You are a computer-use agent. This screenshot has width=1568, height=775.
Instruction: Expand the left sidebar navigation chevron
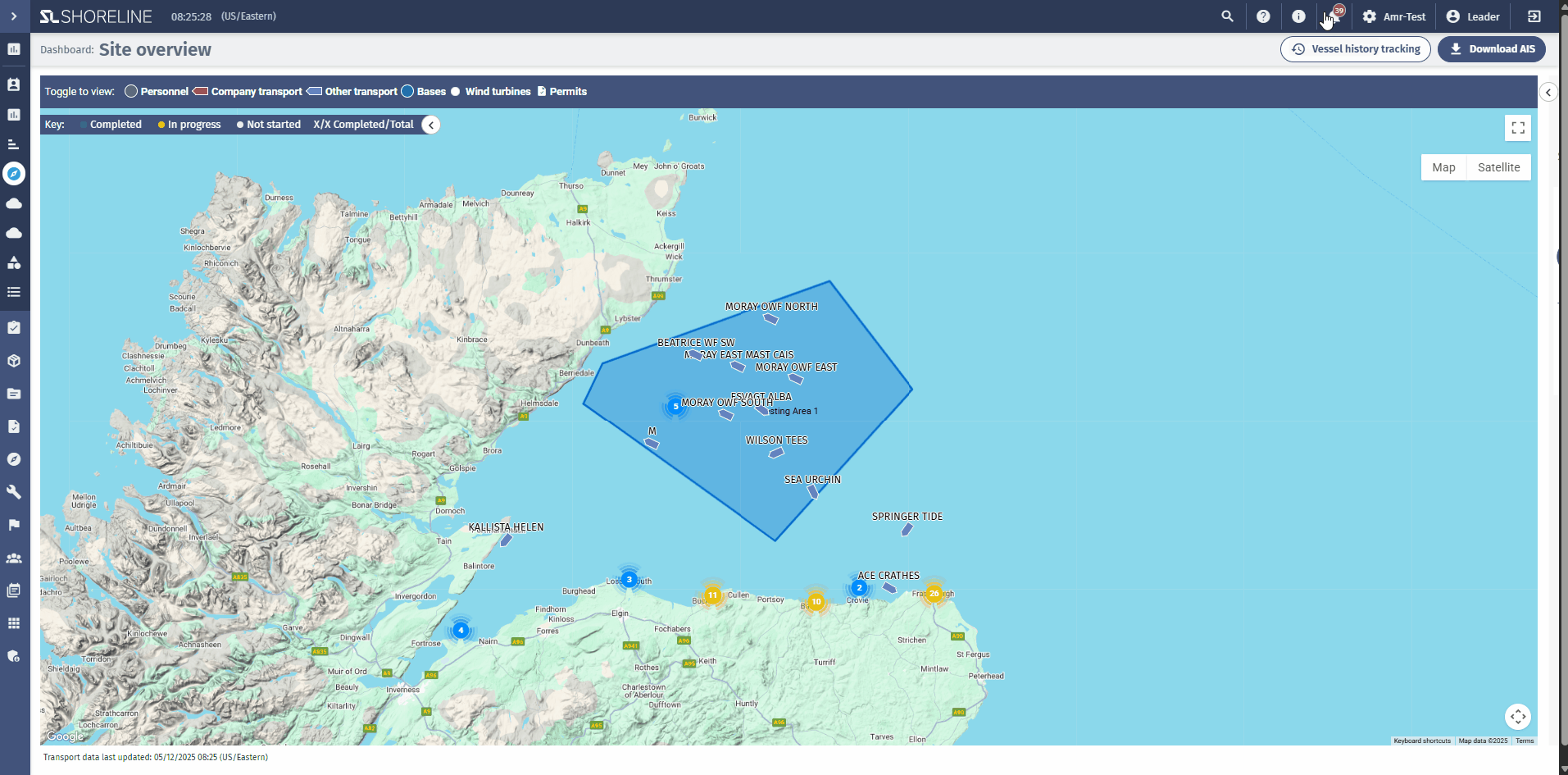coord(14,16)
